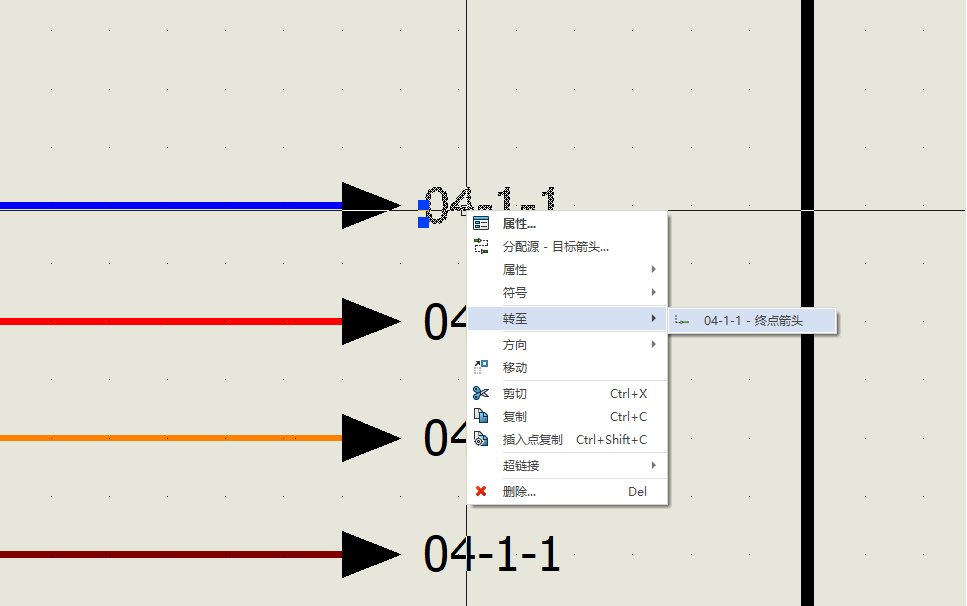Viewport: 967px width, 606px height.
Task: Expand the 符号 submenu
Action: coord(653,293)
